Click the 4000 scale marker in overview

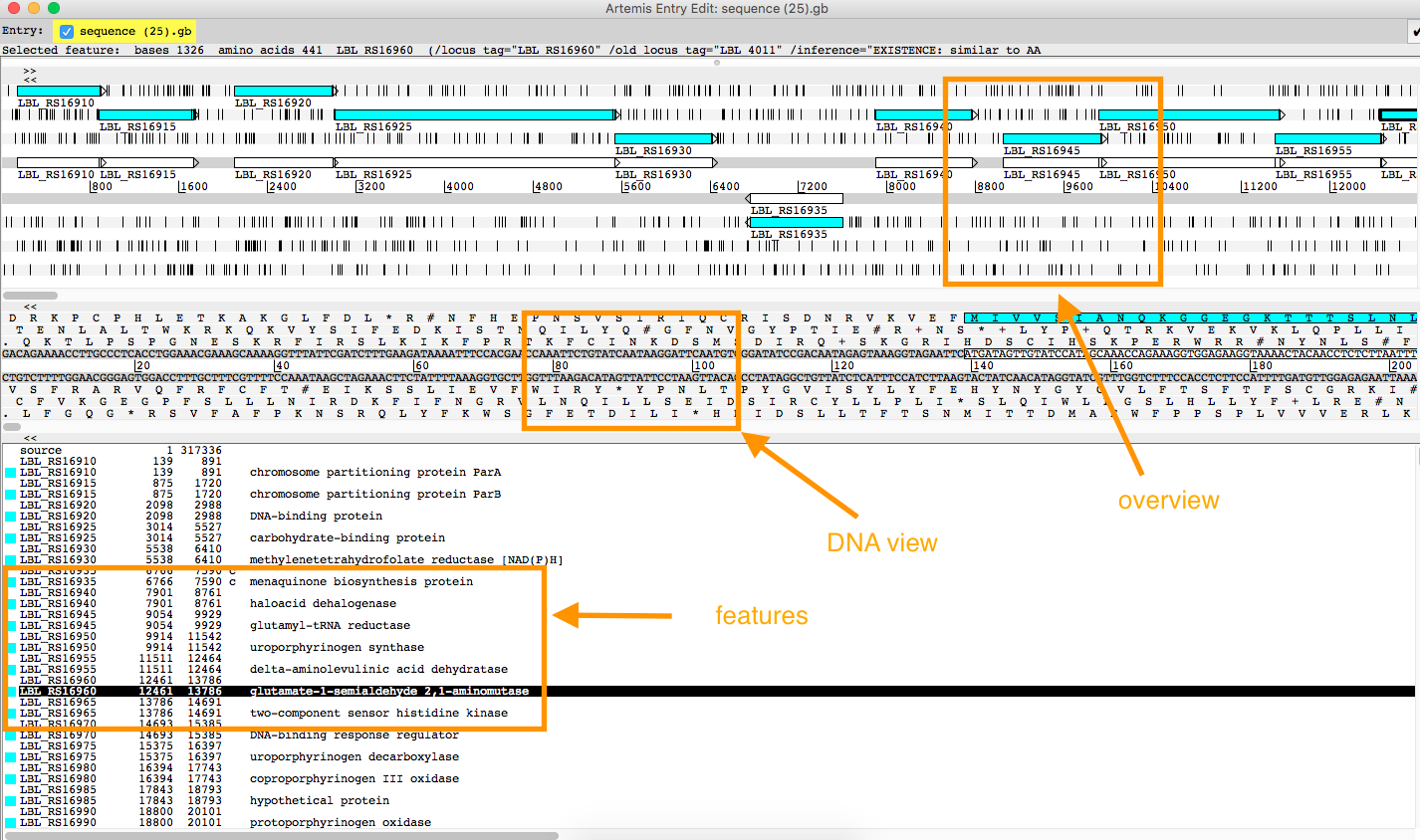pos(459,186)
